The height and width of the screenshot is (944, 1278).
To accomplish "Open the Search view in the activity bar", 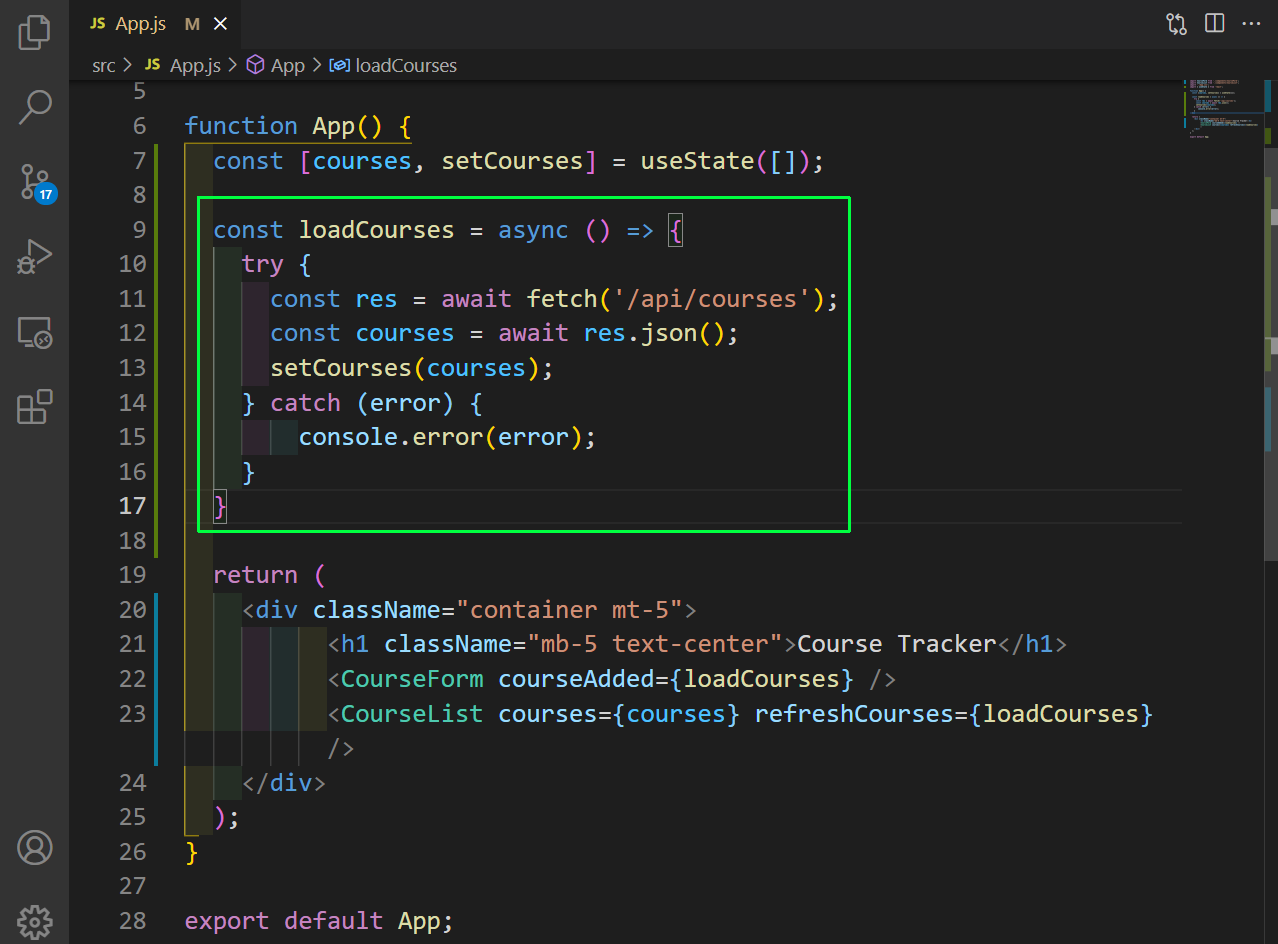I will pos(34,107).
